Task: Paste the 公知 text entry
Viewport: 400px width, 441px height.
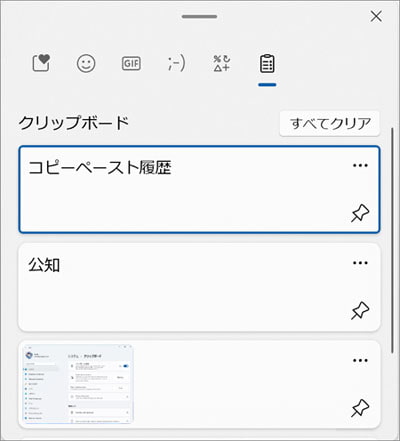Action: [x=199, y=287]
